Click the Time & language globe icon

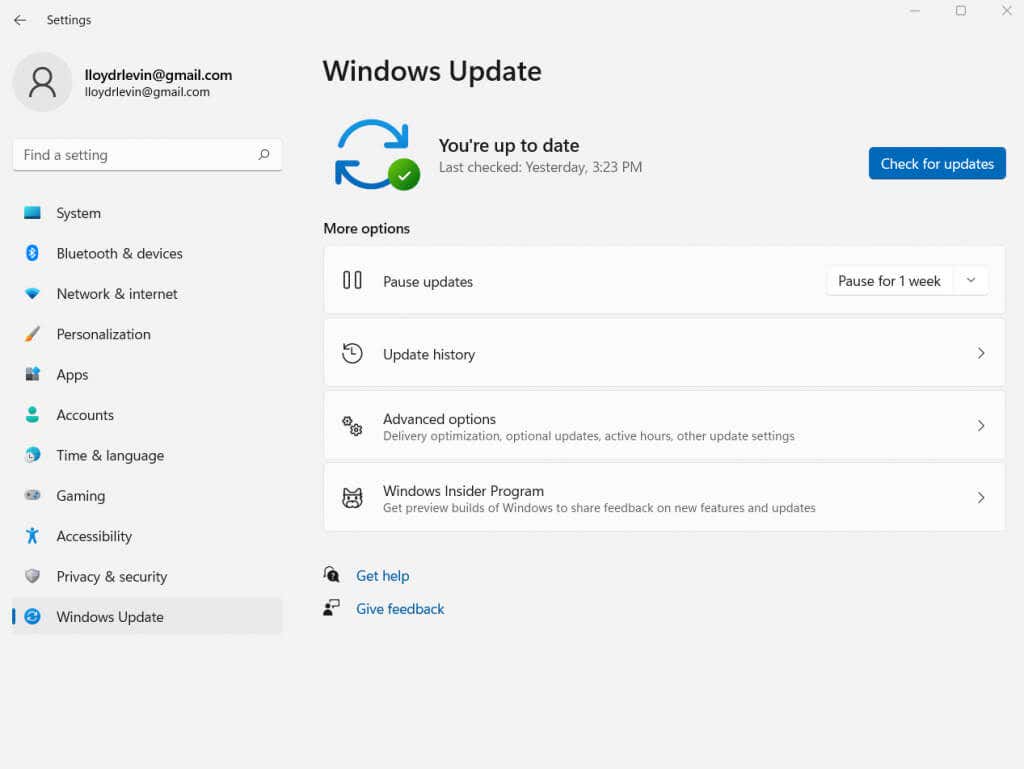(32, 455)
